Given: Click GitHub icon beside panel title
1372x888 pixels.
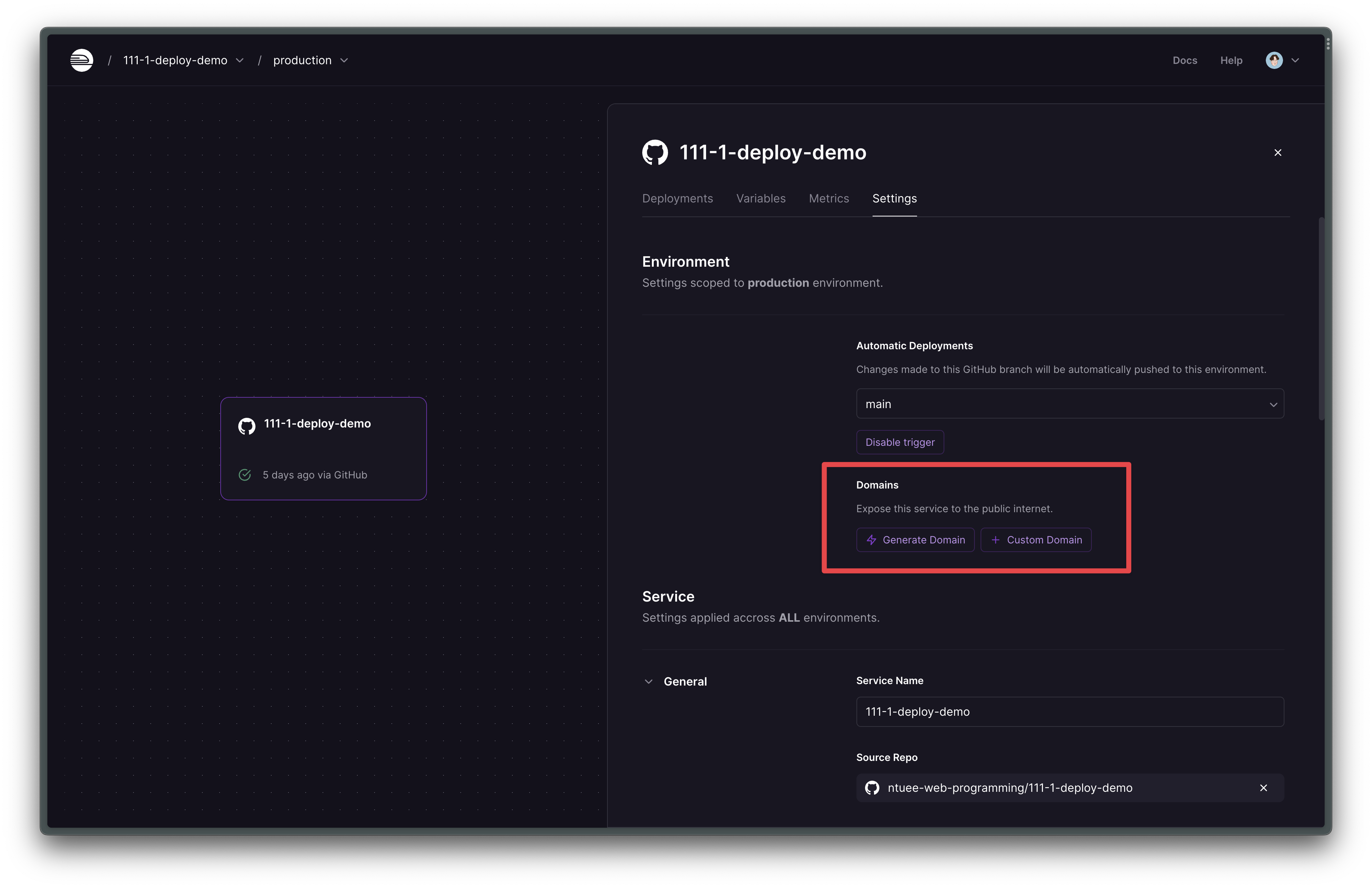Looking at the screenshot, I should click(654, 153).
